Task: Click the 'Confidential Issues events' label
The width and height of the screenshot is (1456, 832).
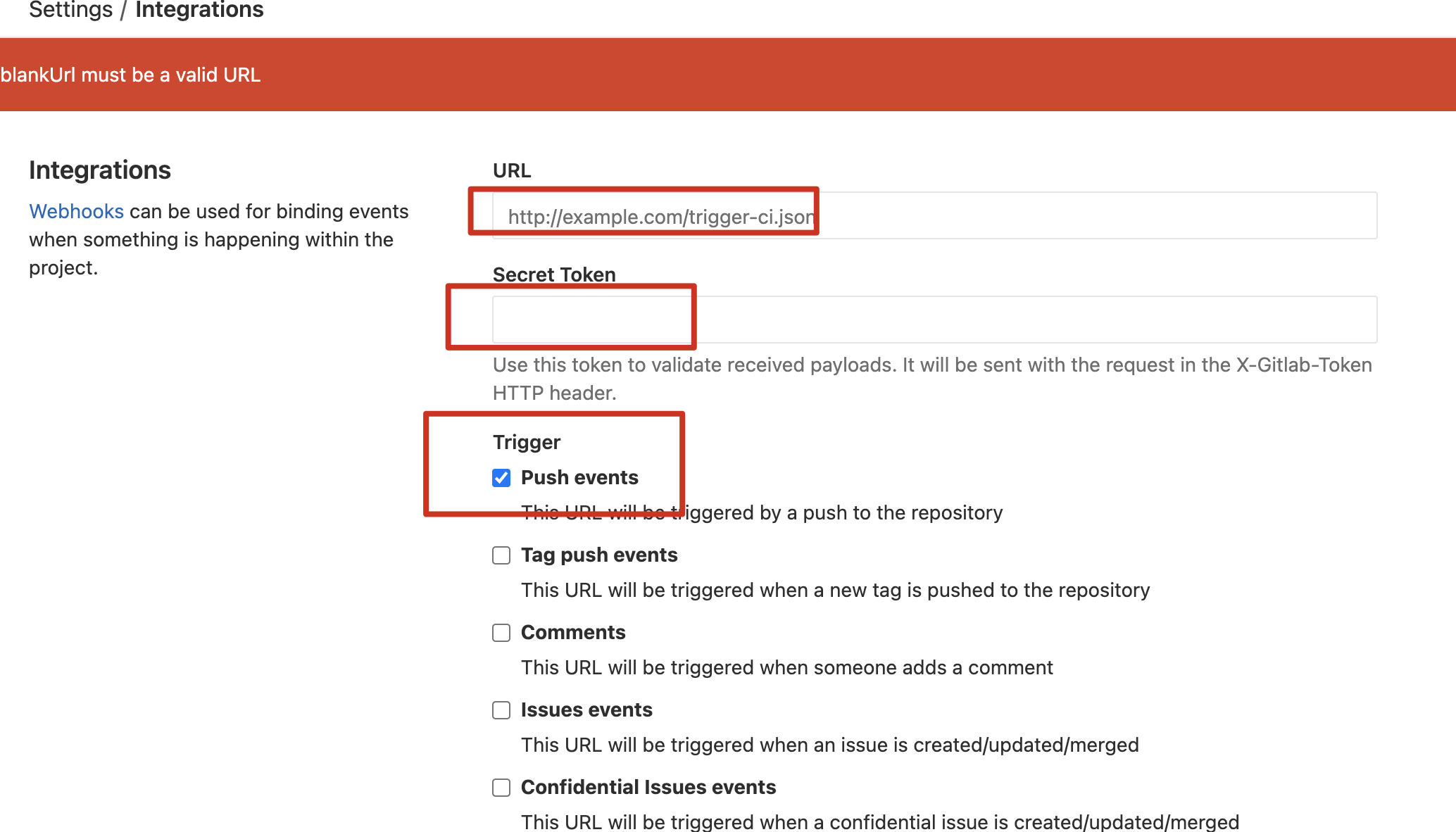Action: [x=648, y=787]
